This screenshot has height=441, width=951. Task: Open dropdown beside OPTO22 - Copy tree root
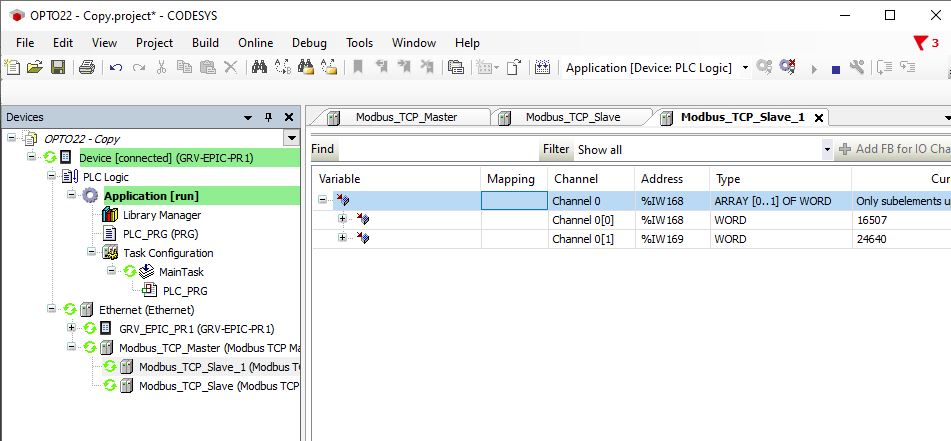click(x=292, y=138)
